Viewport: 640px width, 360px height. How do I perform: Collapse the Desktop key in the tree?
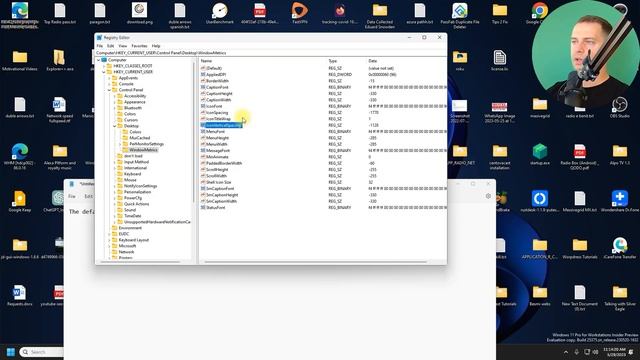pyautogui.click(x=115, y=126)
